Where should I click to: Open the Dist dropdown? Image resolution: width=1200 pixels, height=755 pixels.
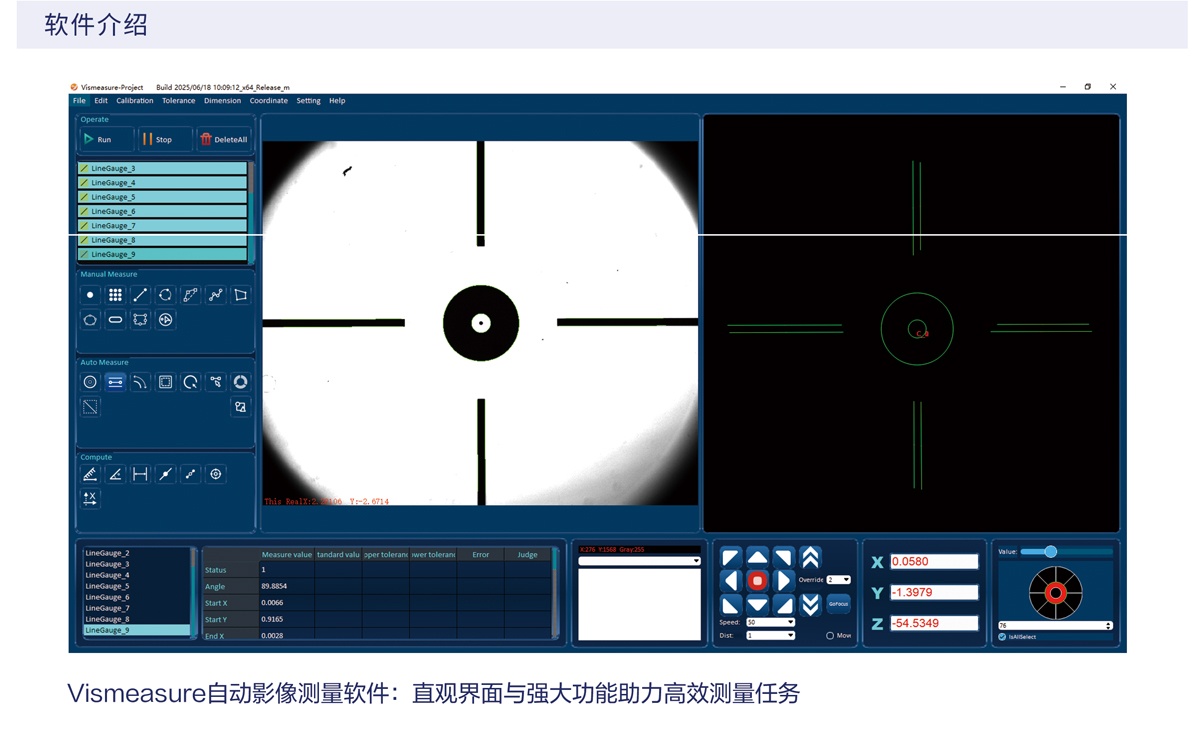pos(770,636)
